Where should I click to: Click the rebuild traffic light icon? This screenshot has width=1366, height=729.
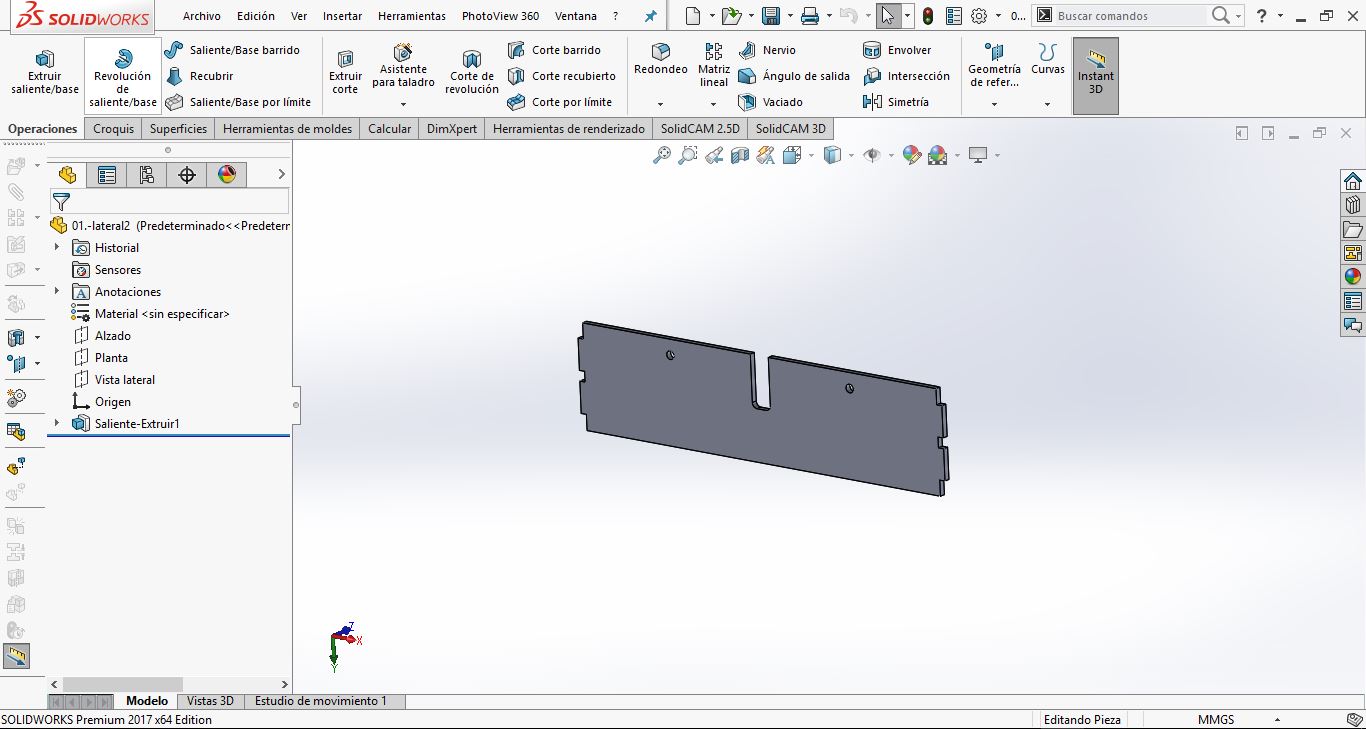(928, 16)
